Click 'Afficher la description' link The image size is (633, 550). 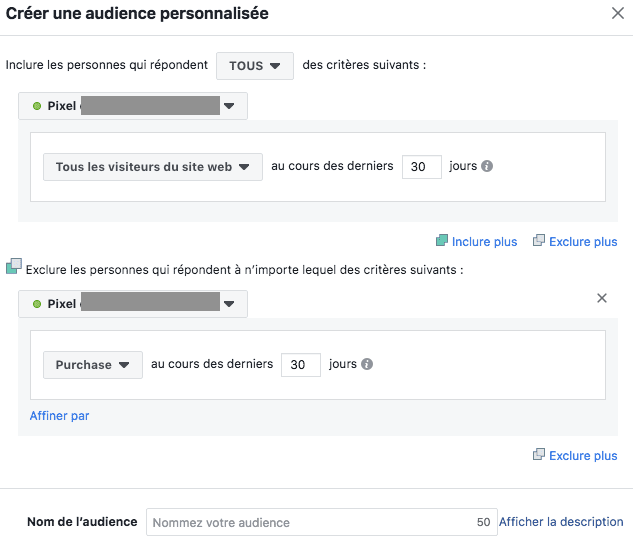point(561,522)
